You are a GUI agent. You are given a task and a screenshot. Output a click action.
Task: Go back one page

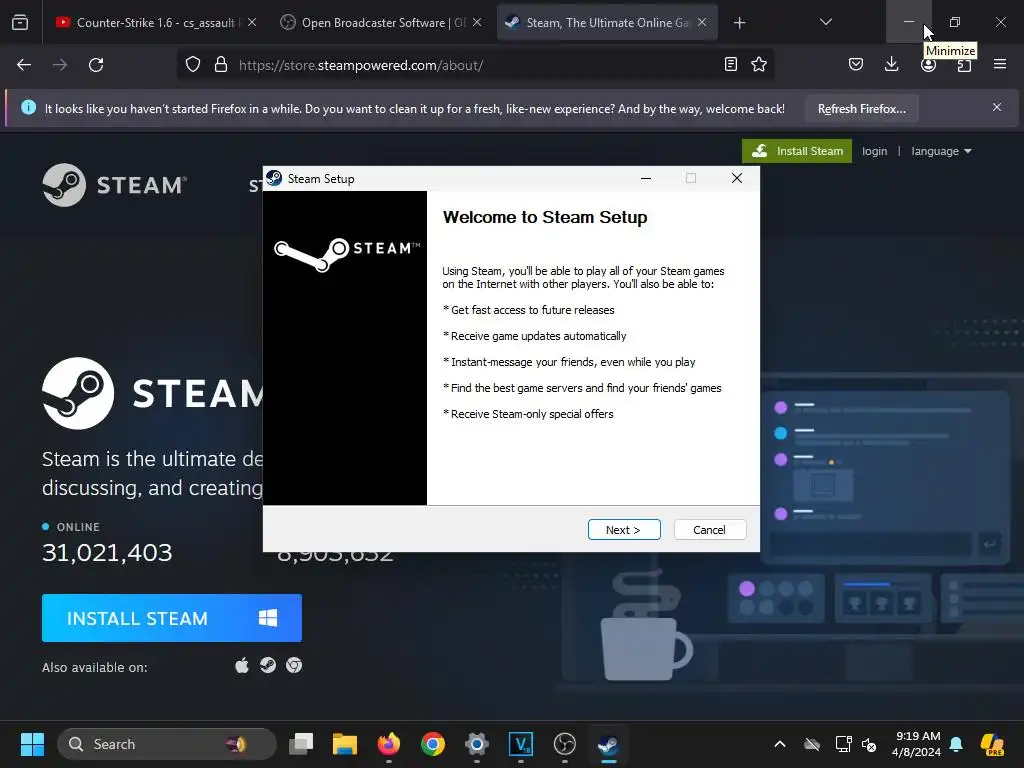pyautogui.click(x=24, y=65)
